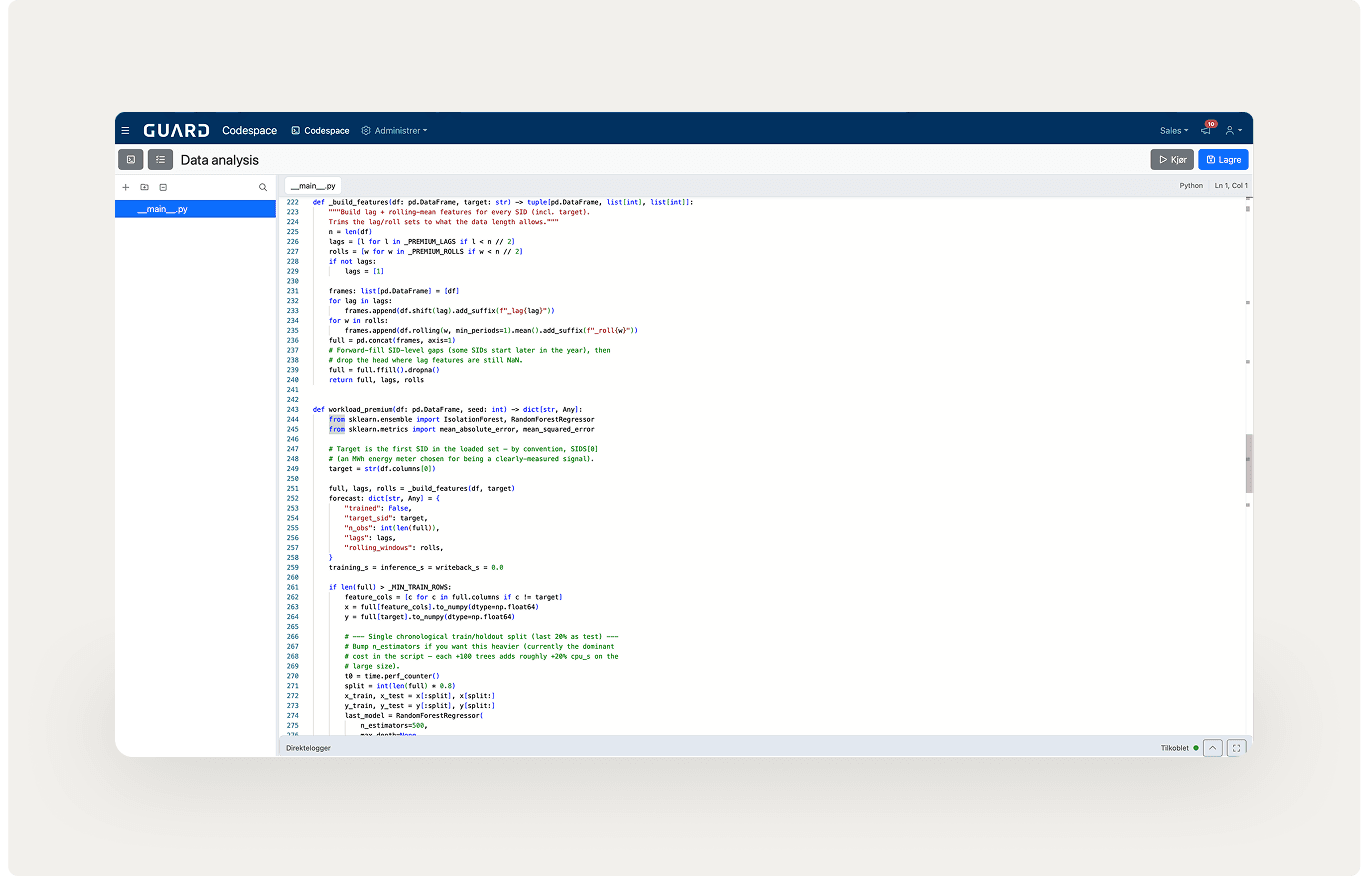Screen dimensions: 1369x876
Task: Toggle the file list panel button
Action: 160,160
